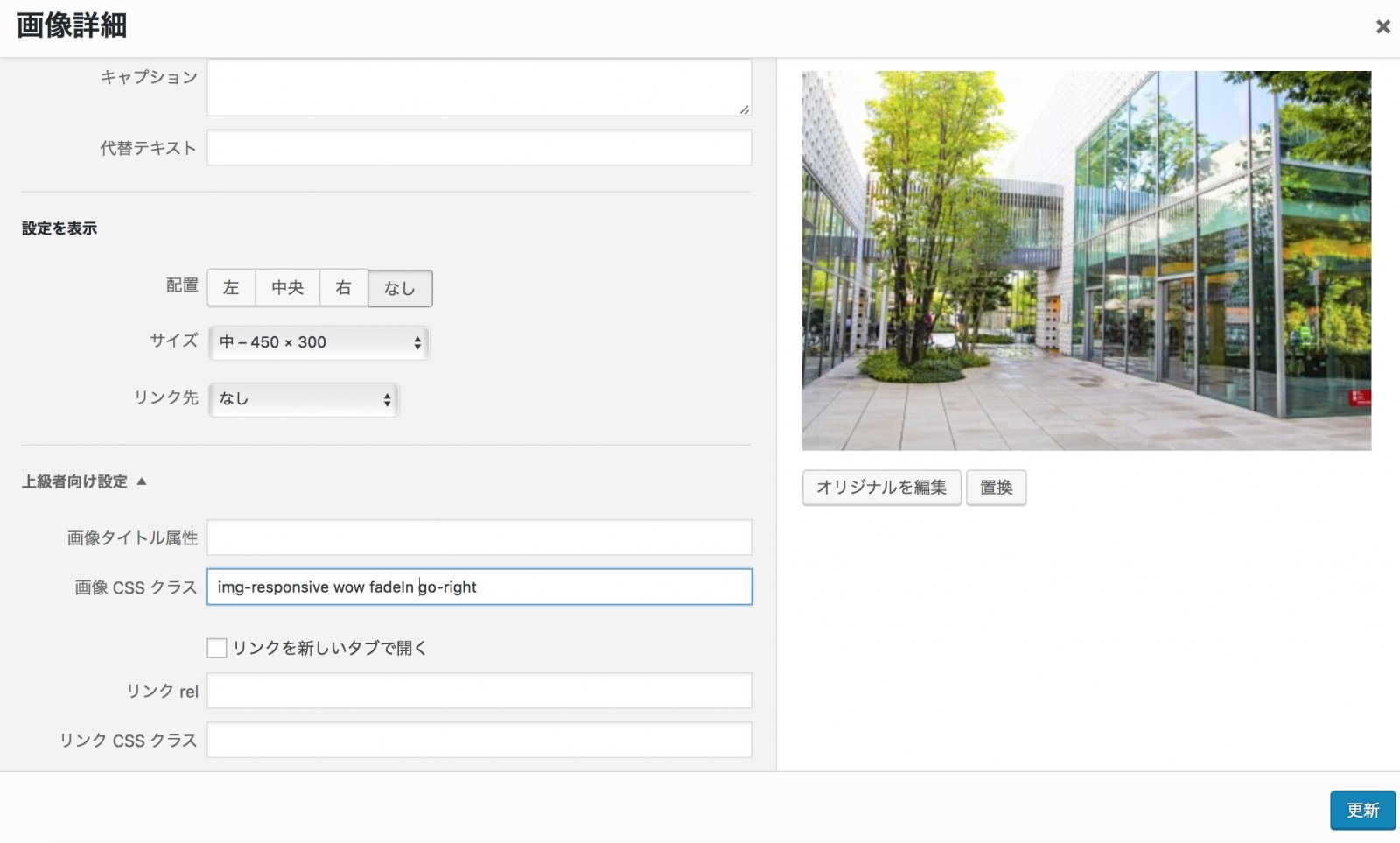
Task: Click the リンク先 label
Action: (166, 397)
